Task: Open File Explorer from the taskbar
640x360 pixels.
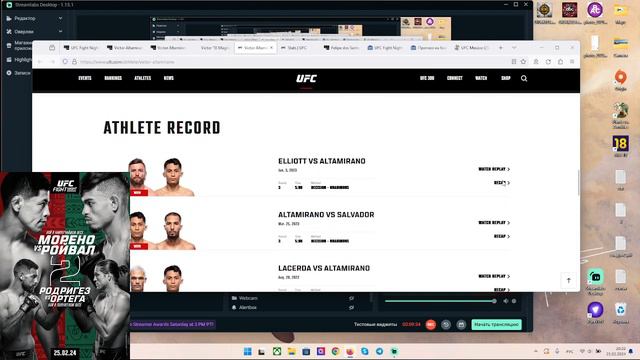Action: [x=291, y=351]
